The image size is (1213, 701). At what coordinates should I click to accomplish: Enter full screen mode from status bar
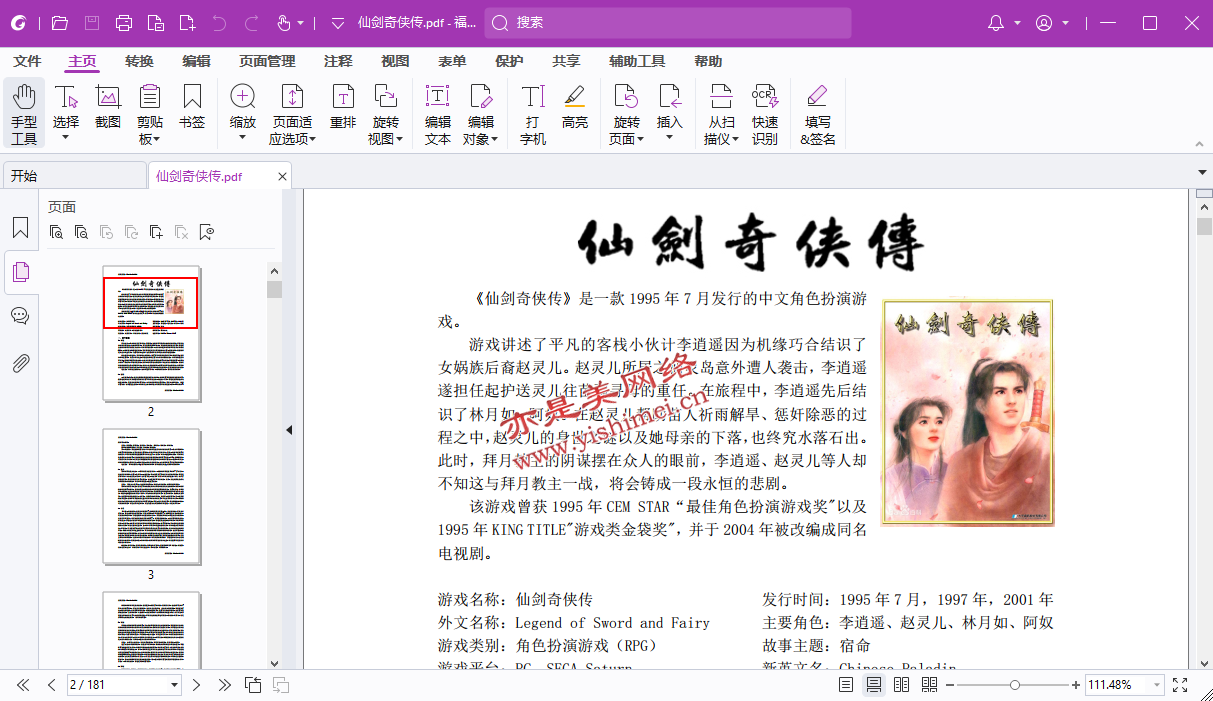point(1180,685)
